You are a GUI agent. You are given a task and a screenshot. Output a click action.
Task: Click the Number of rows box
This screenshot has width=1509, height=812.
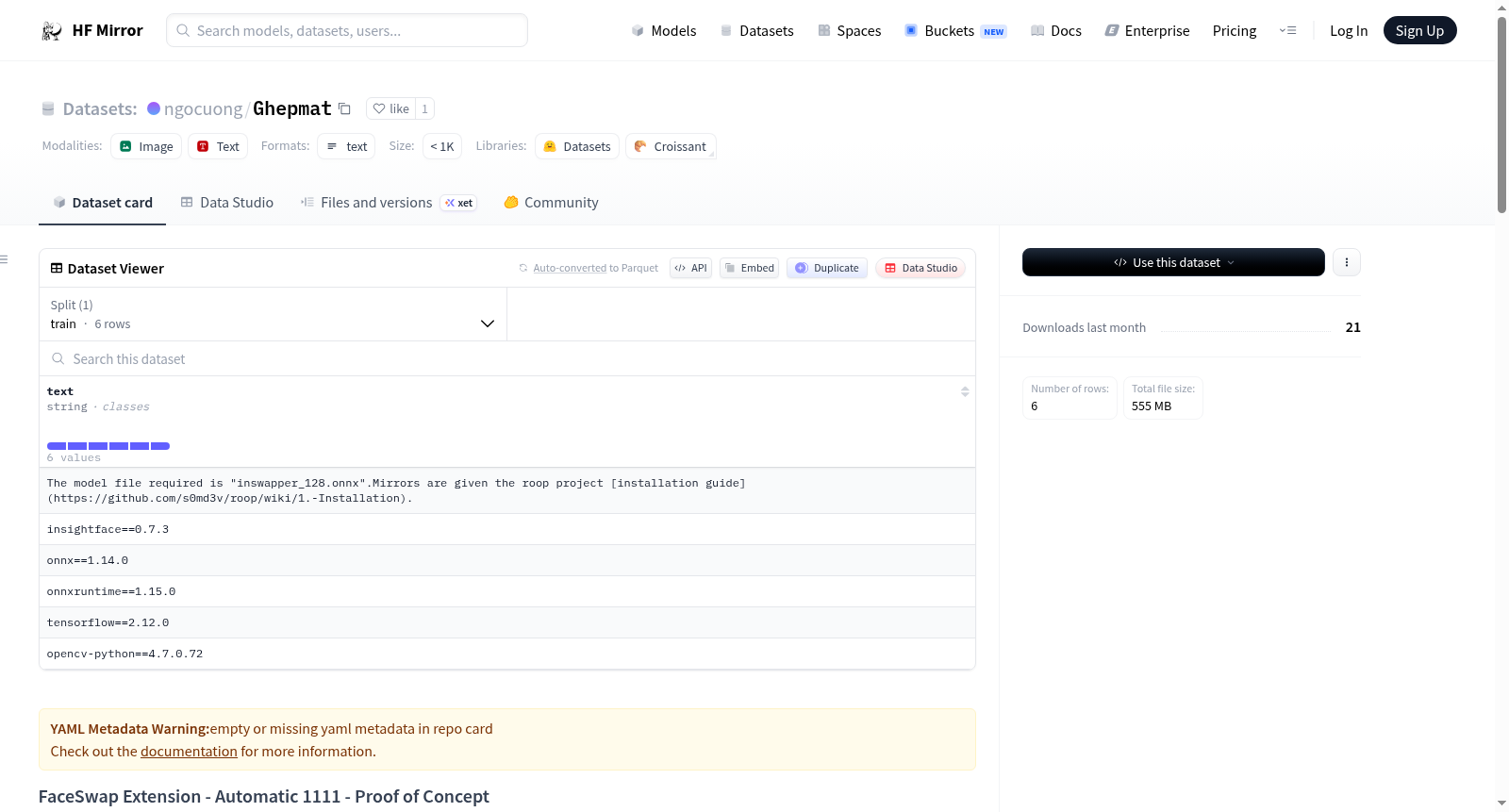[1070, 398]
